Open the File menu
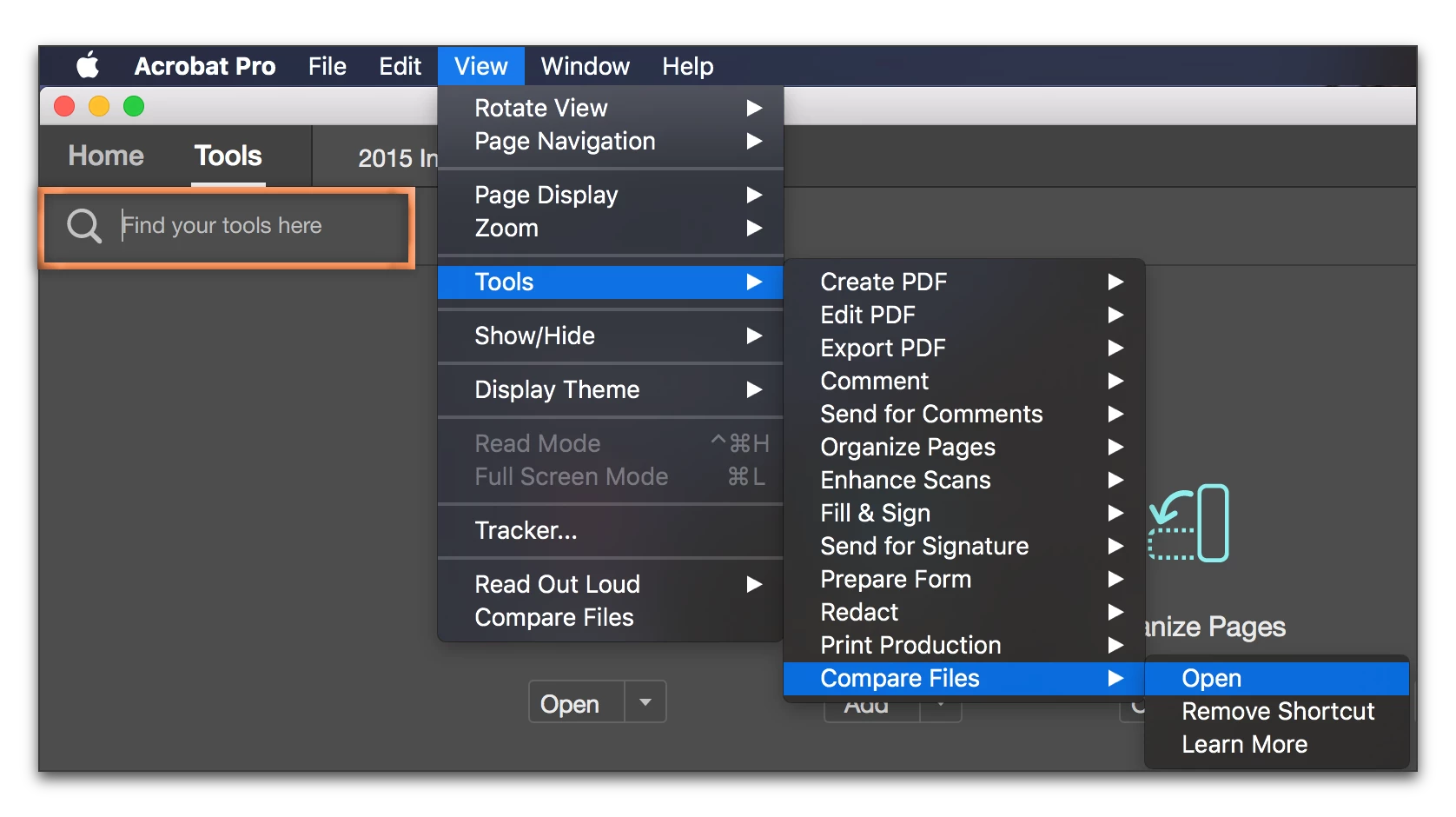1456x817 pixels. 327,66
